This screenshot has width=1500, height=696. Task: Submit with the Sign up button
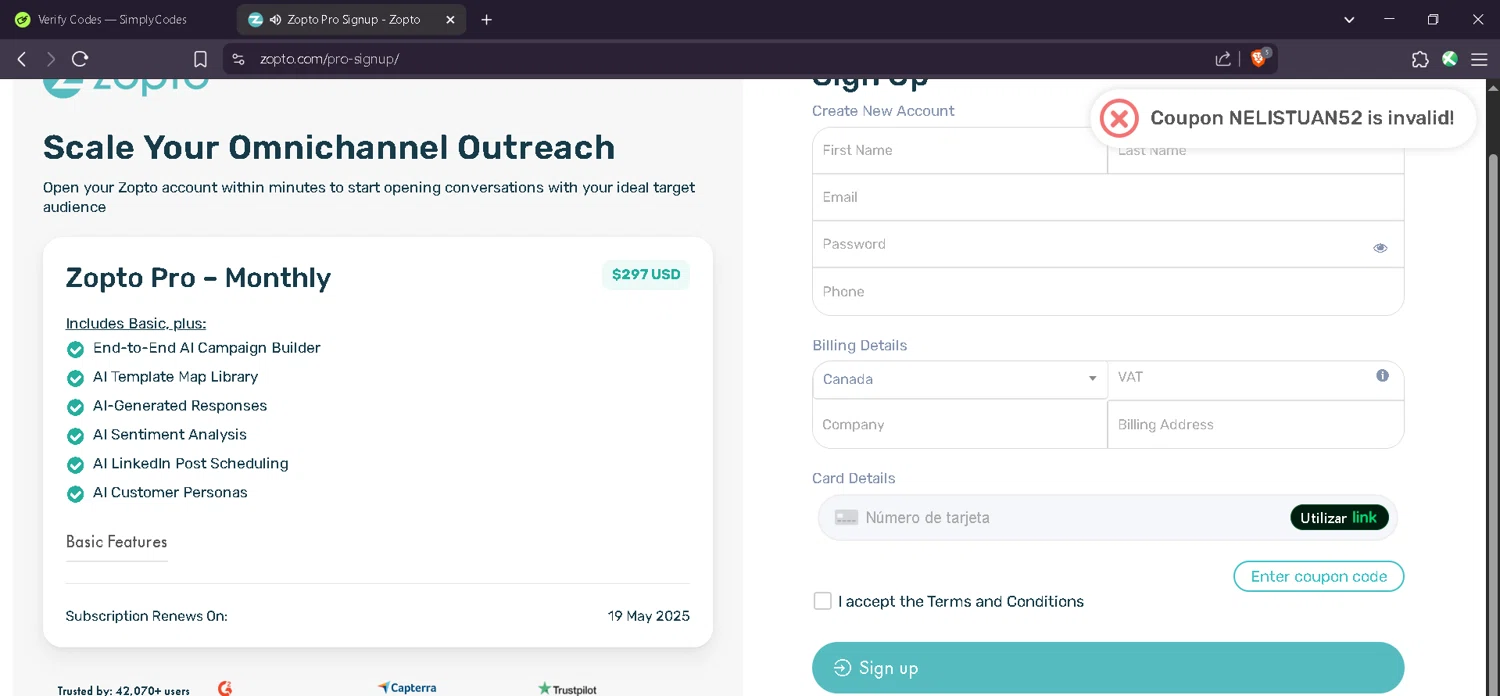1108,668
